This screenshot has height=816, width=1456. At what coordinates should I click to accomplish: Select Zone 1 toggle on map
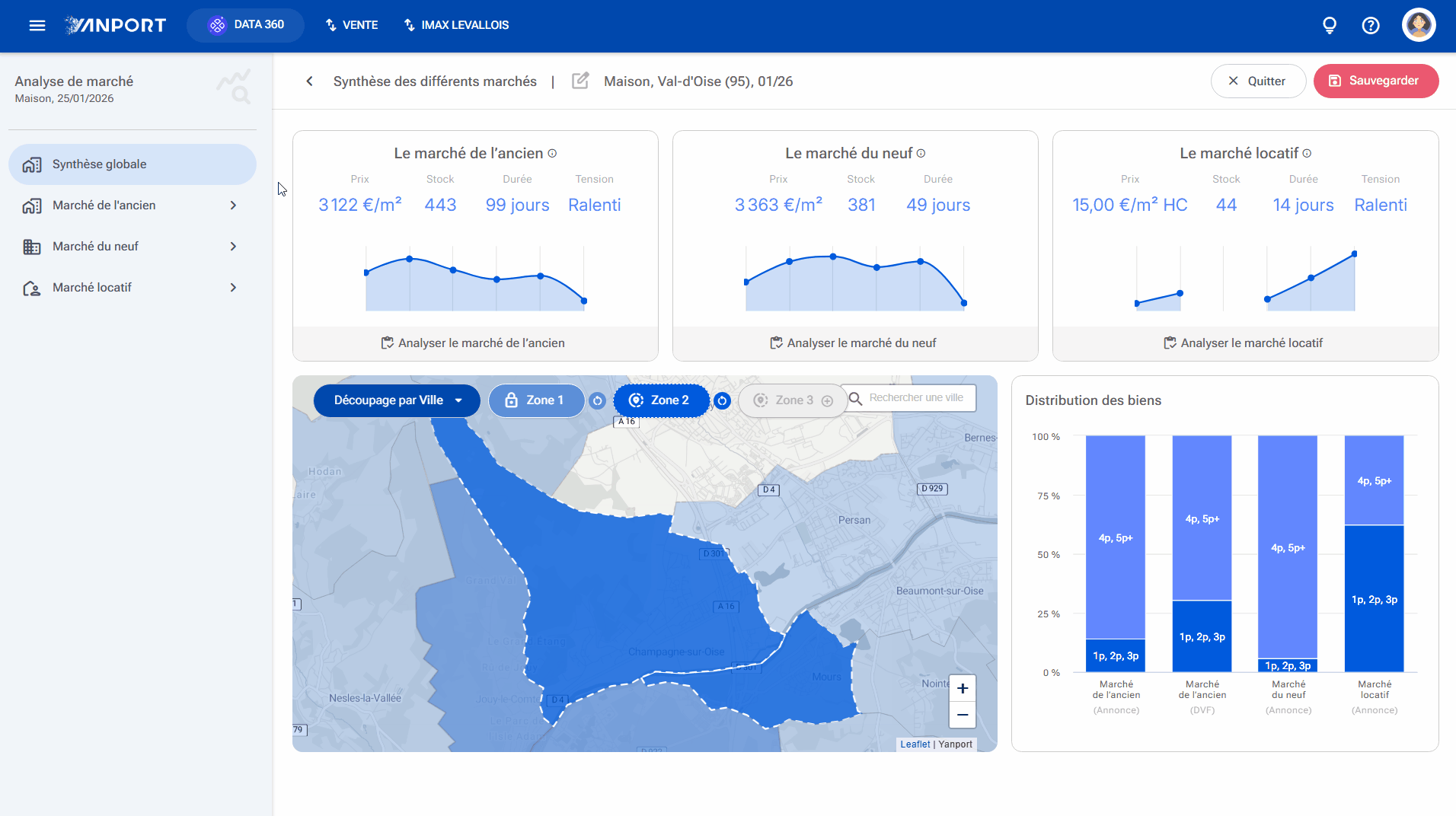(536, 400)
